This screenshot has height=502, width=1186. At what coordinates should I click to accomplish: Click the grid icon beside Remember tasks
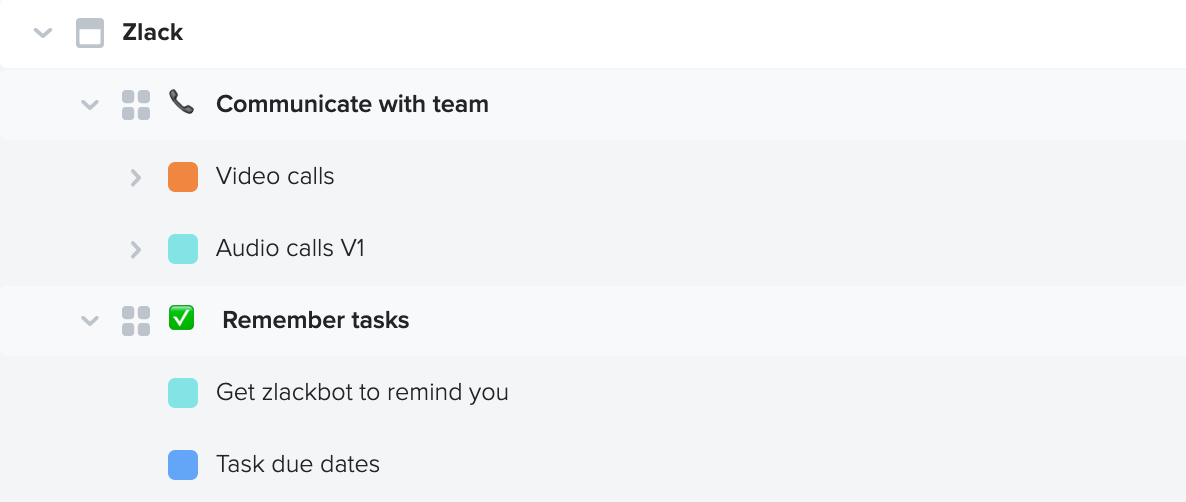point(136,321)
